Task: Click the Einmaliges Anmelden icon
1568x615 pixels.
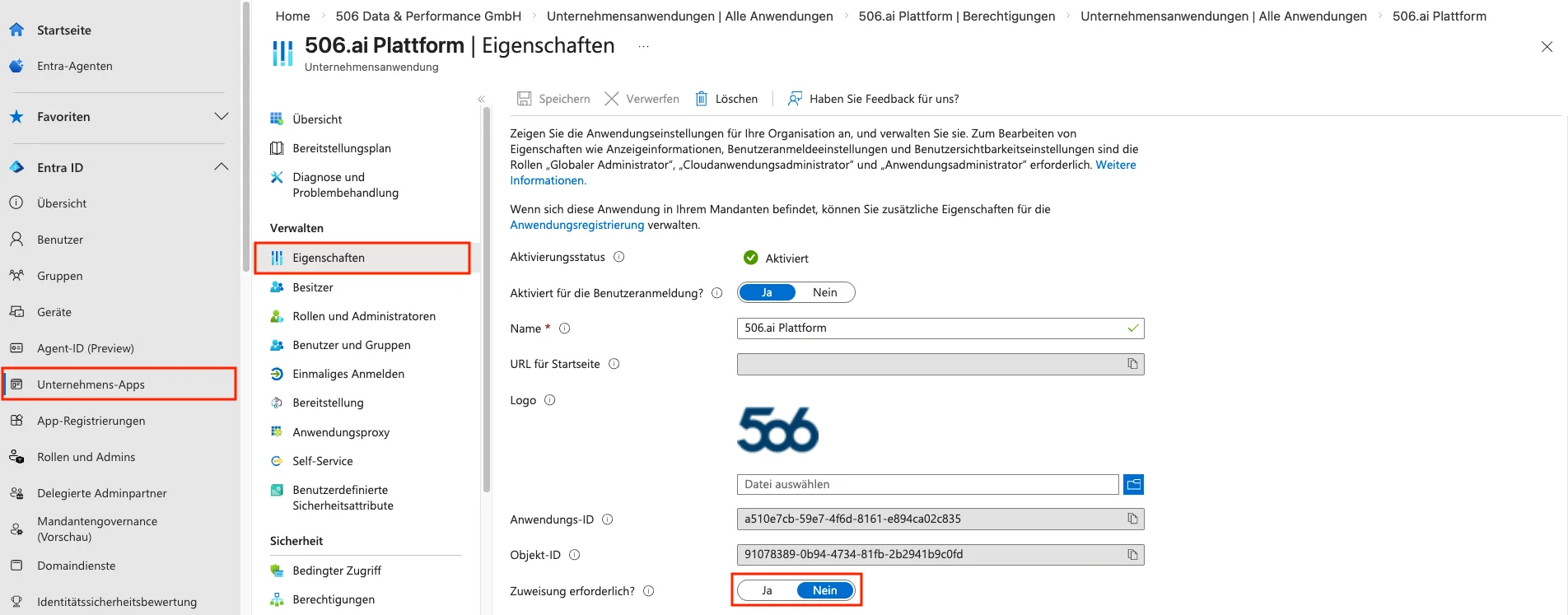Action: (277, 374)
